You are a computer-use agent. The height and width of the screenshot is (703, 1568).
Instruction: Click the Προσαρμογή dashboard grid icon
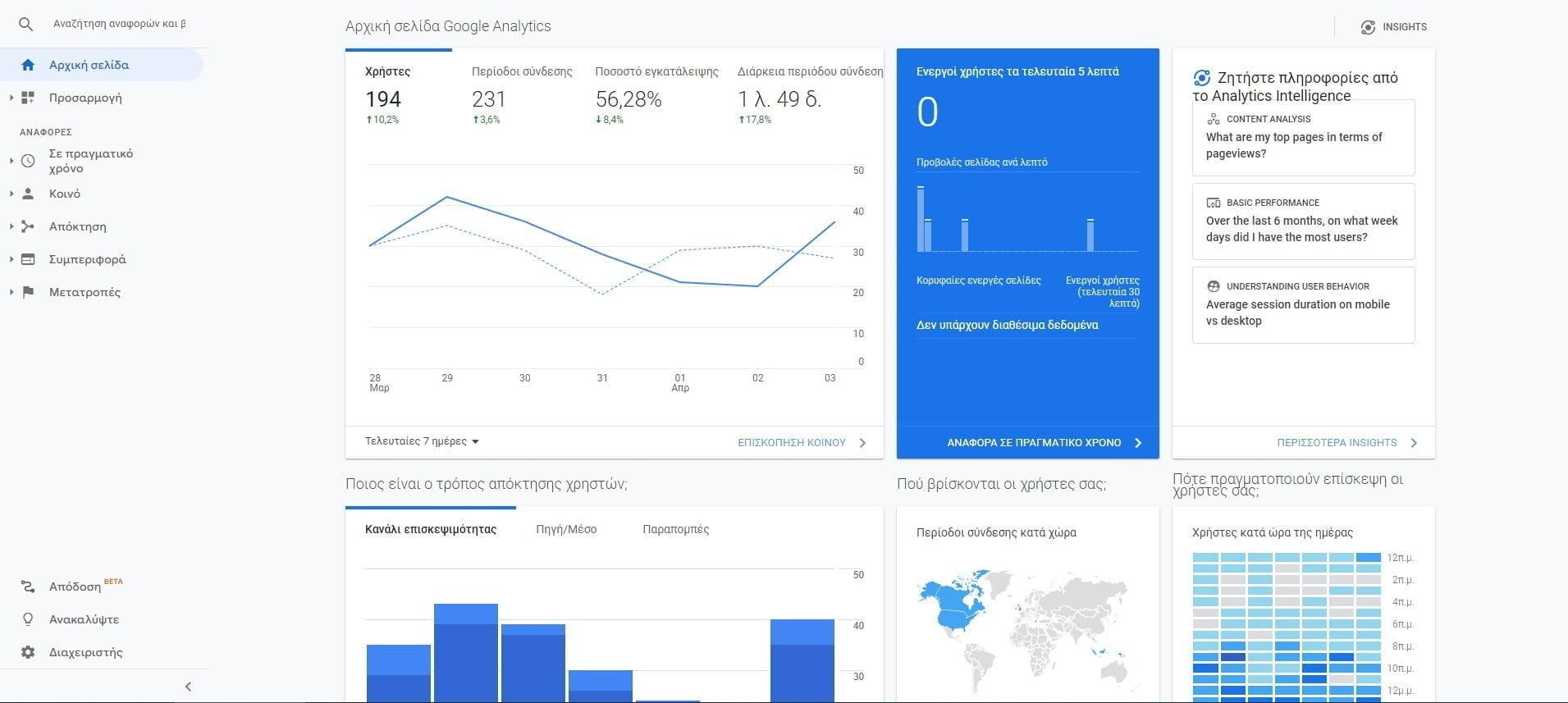pyautogui.click(x=28, y=98)
